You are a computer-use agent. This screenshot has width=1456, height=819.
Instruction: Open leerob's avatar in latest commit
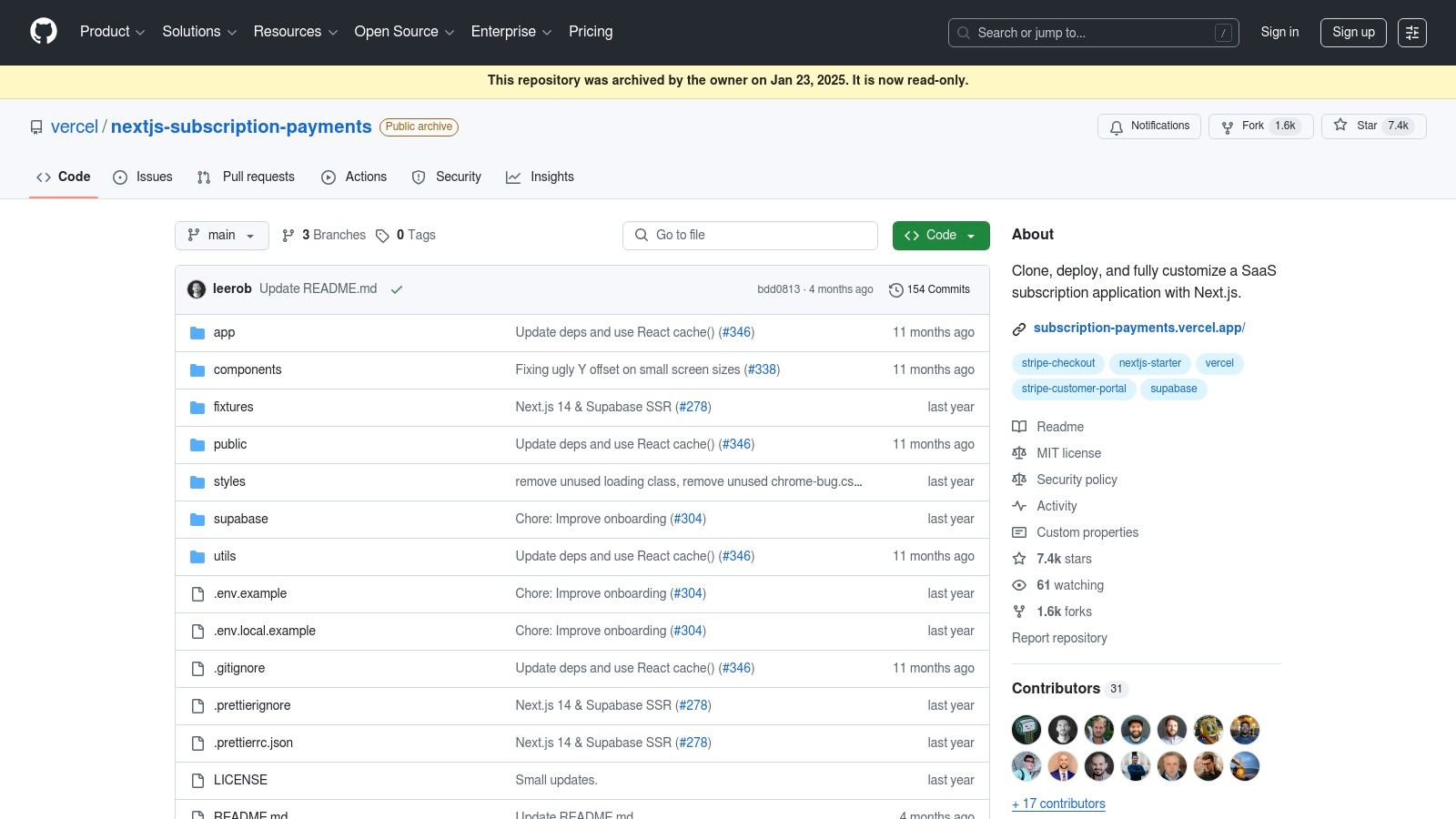pyautogui.click(x=197, y=289)
